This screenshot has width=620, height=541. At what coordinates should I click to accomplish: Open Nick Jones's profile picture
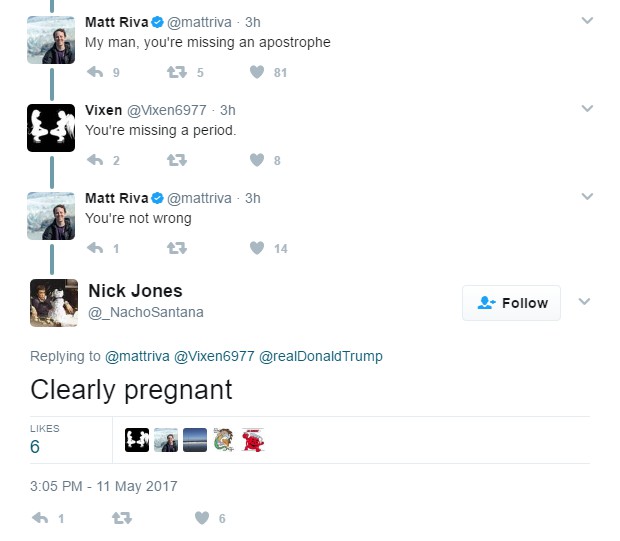[x=54, y=302]
